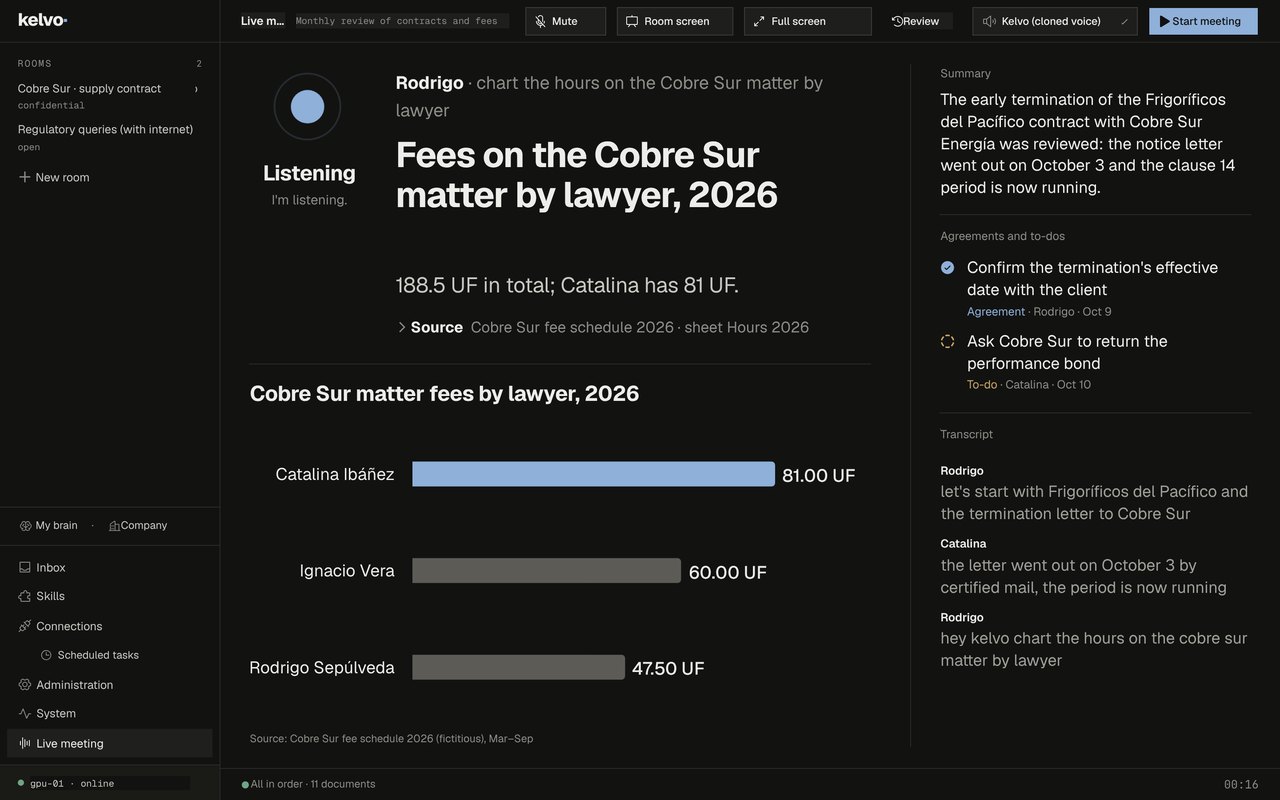Click the Connections plug icon
Viewport: 1280px width, 800px height.
tap(25, 626)
